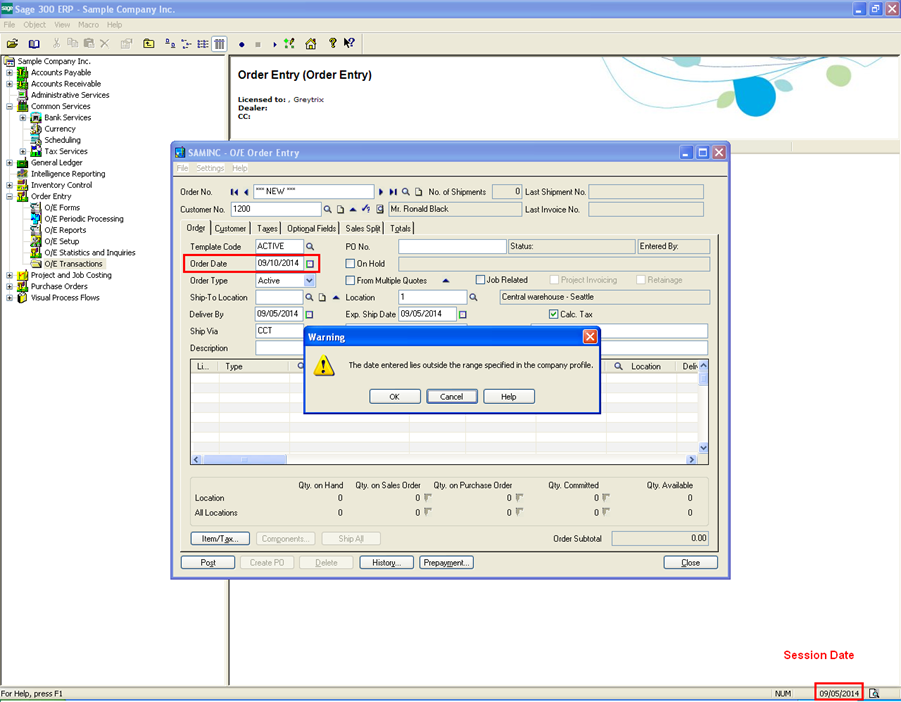Open the Order Date calendar picker

click(x=310, y=264)
